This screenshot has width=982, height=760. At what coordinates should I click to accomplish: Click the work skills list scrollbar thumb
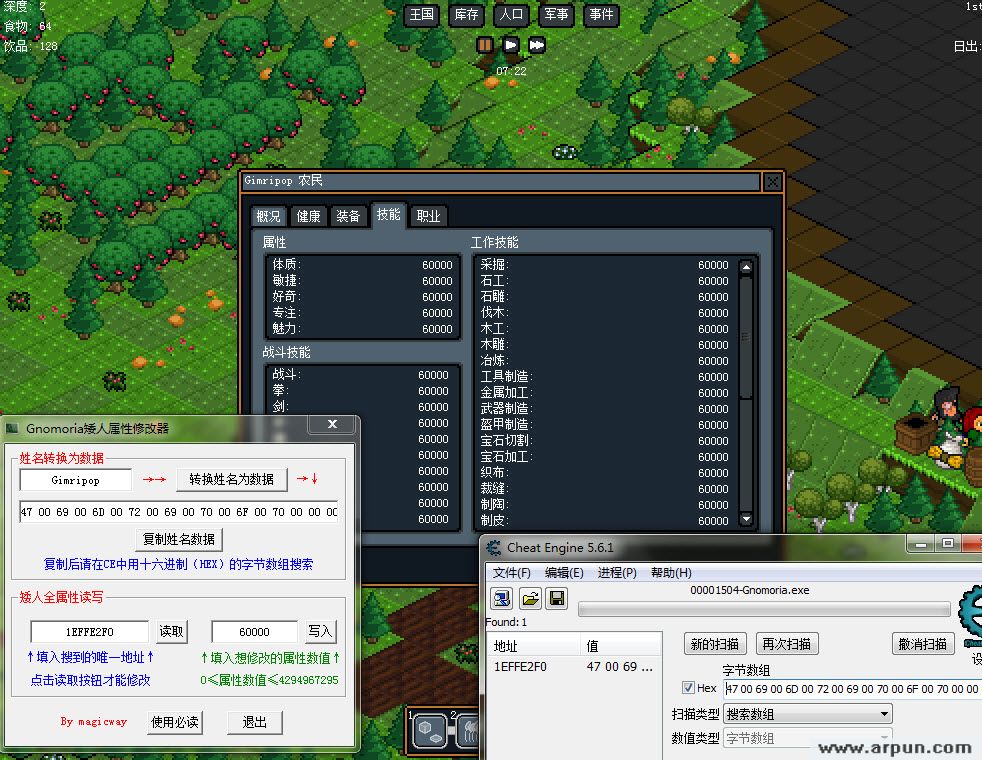(x=746, y=337)
